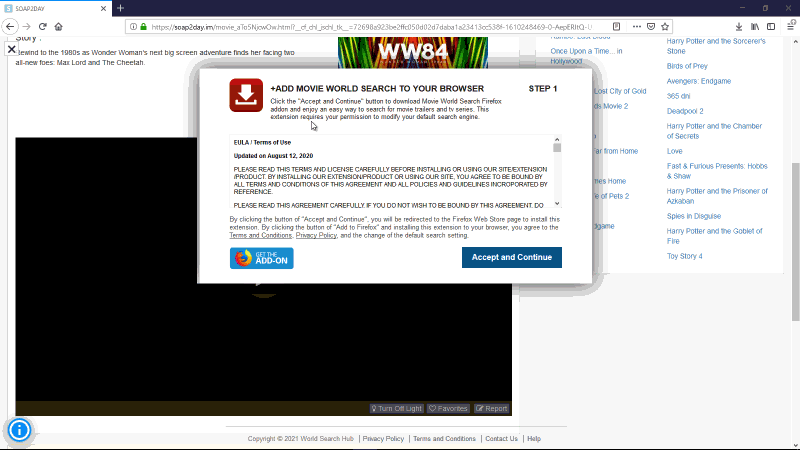This screenshot has width=800, height=450.
Task: Open Terms and Conditions link in popup
Action: (261, 236)
